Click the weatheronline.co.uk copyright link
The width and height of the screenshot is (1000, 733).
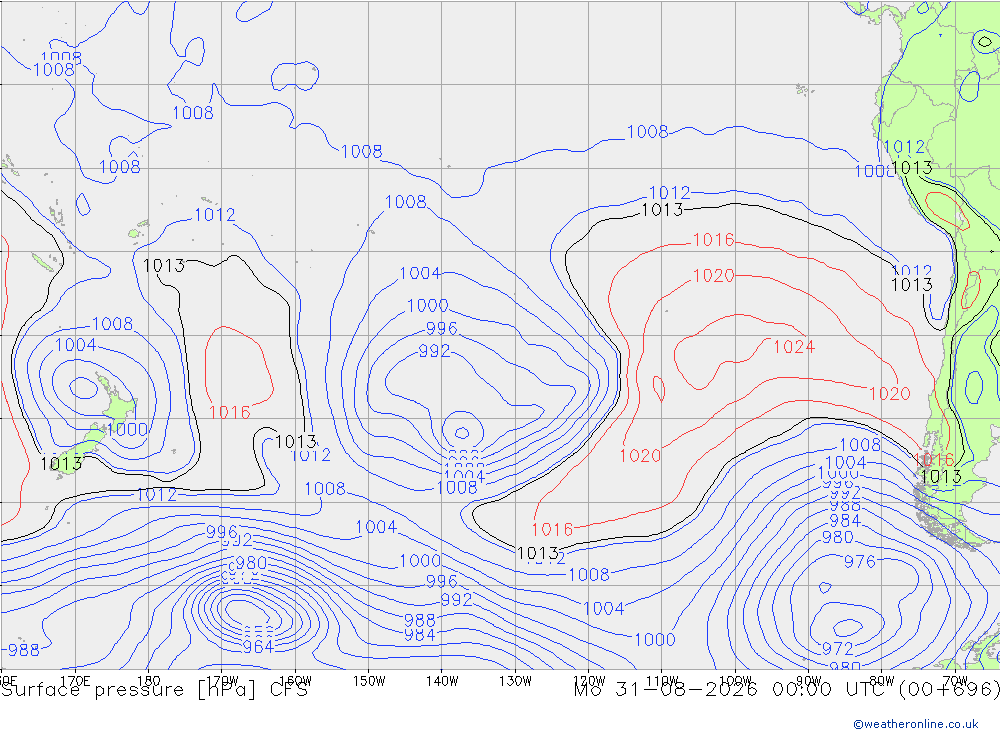point(916,724)
